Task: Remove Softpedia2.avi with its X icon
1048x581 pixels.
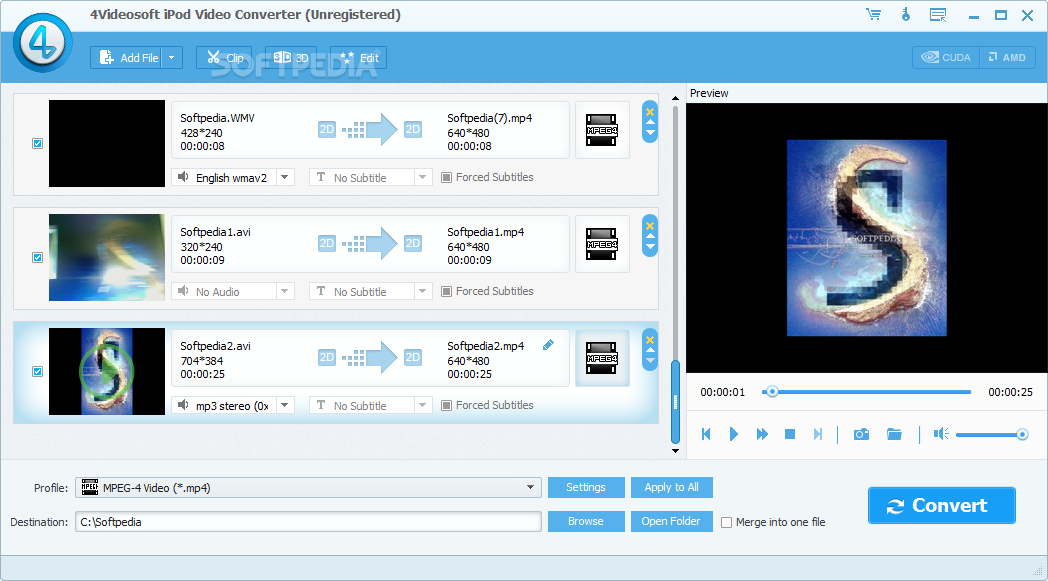Action: 650,340
